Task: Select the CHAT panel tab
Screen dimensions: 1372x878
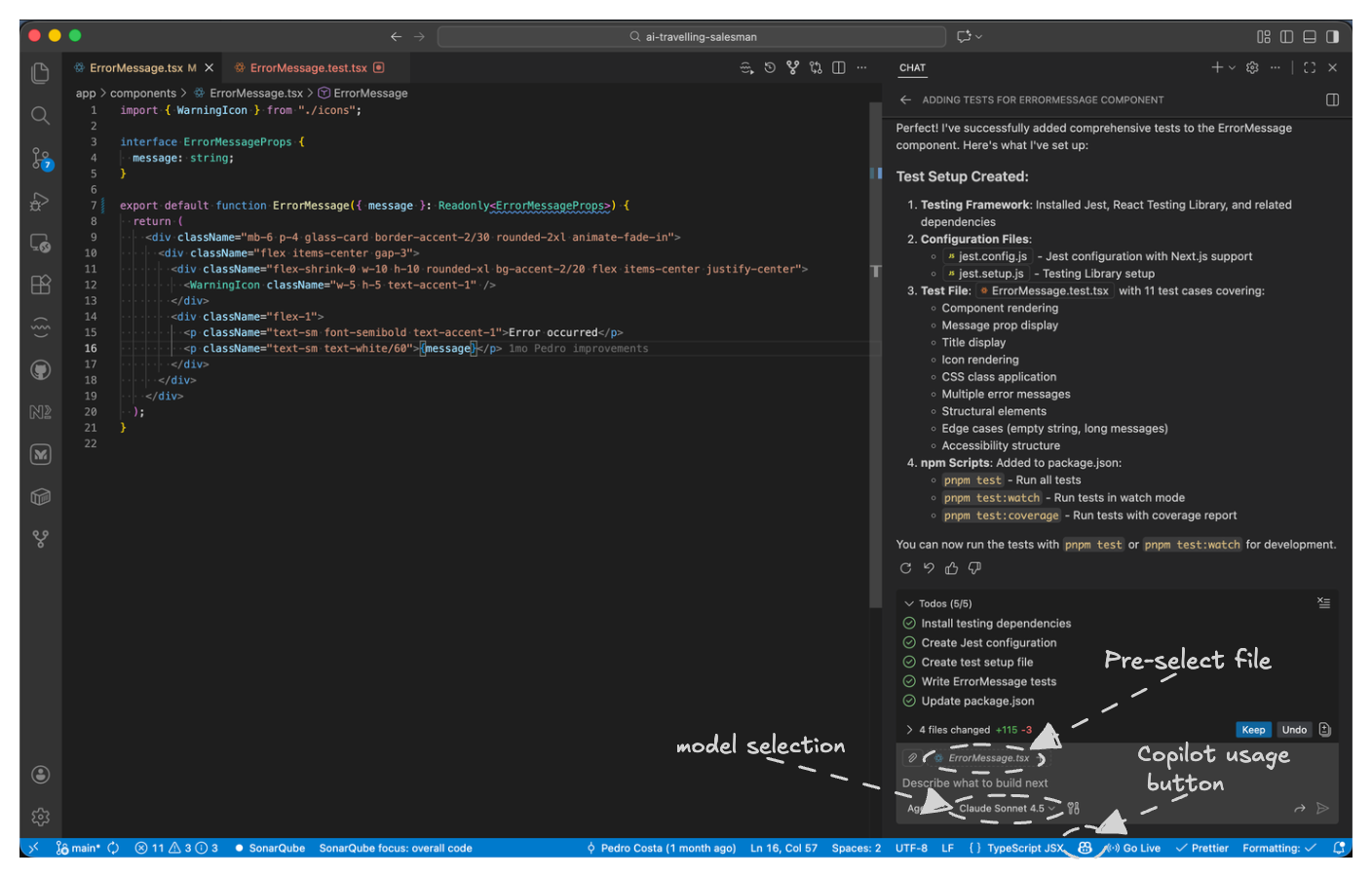Action: click(x=911, y=67)
